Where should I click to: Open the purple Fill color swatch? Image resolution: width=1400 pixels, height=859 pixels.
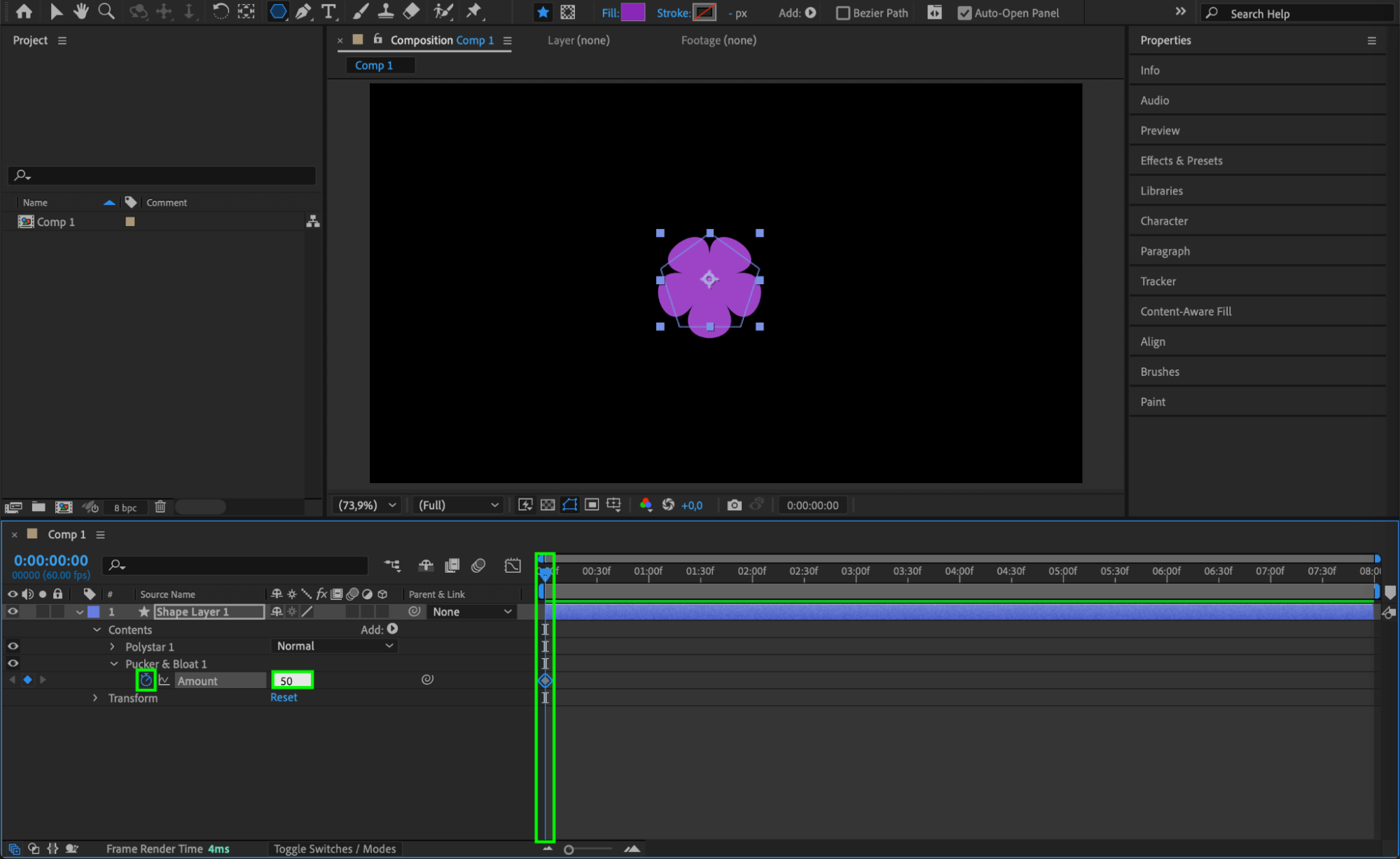pos(632,13)
